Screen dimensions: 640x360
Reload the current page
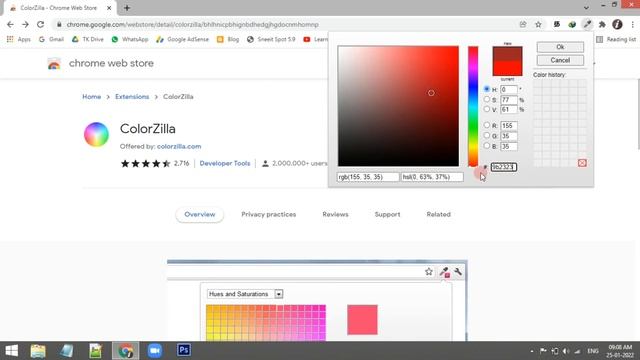pos(40,24)
